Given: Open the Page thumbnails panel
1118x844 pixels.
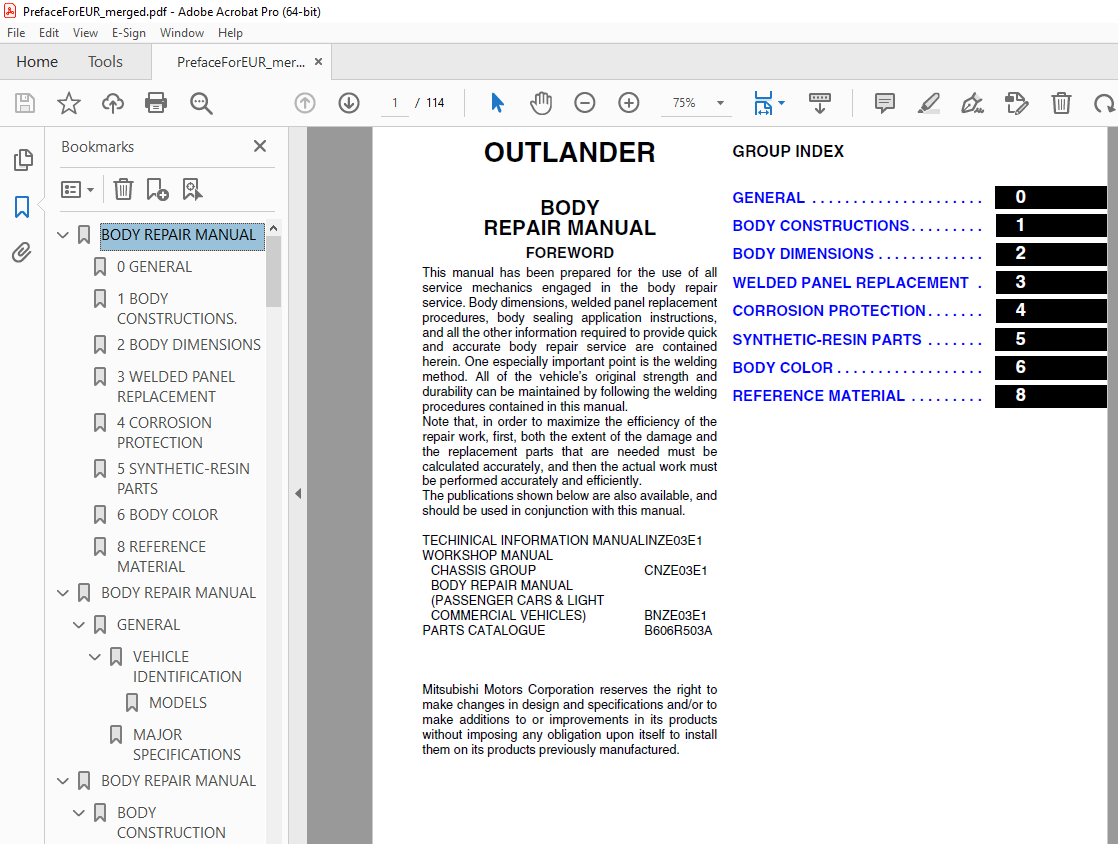Looking at the screenshot, I should 22,160.
